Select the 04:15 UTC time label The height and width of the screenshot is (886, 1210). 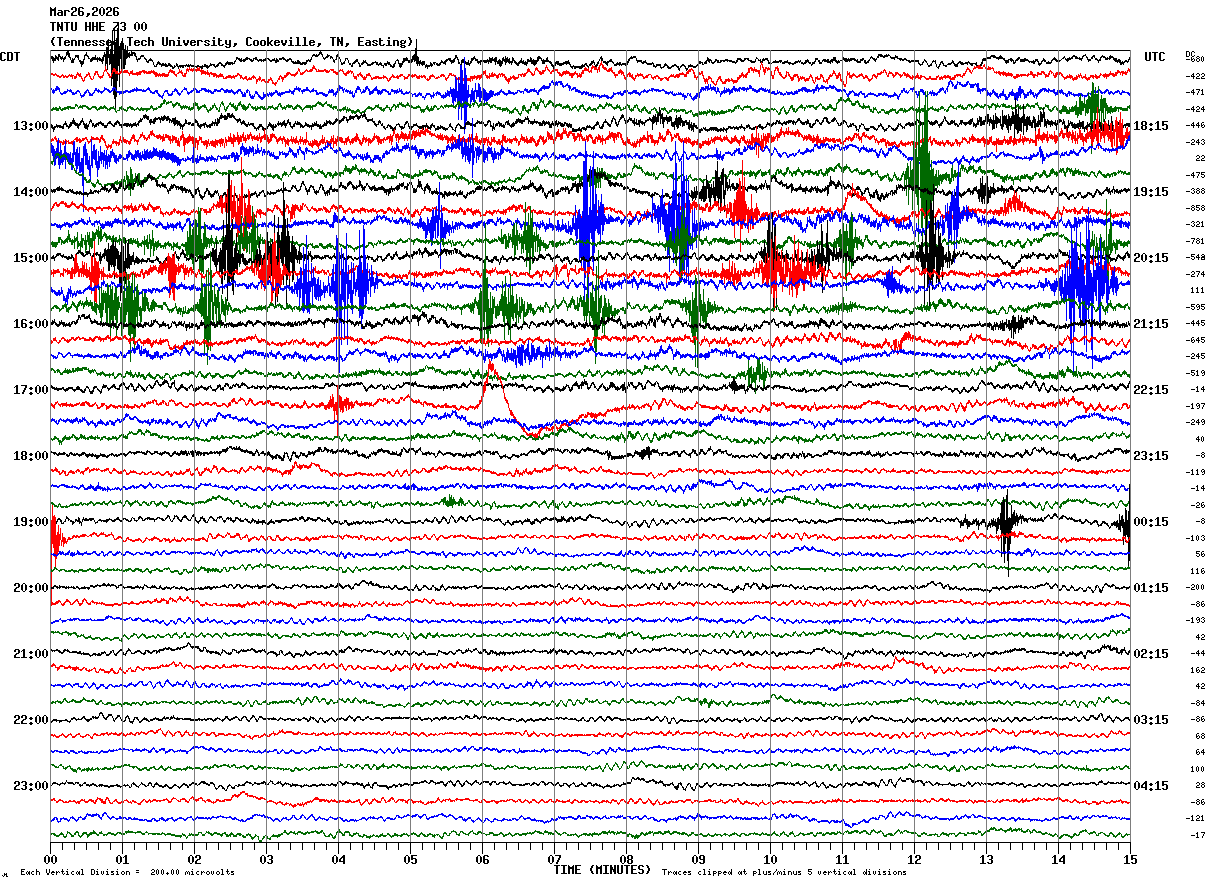[1152, 786]
